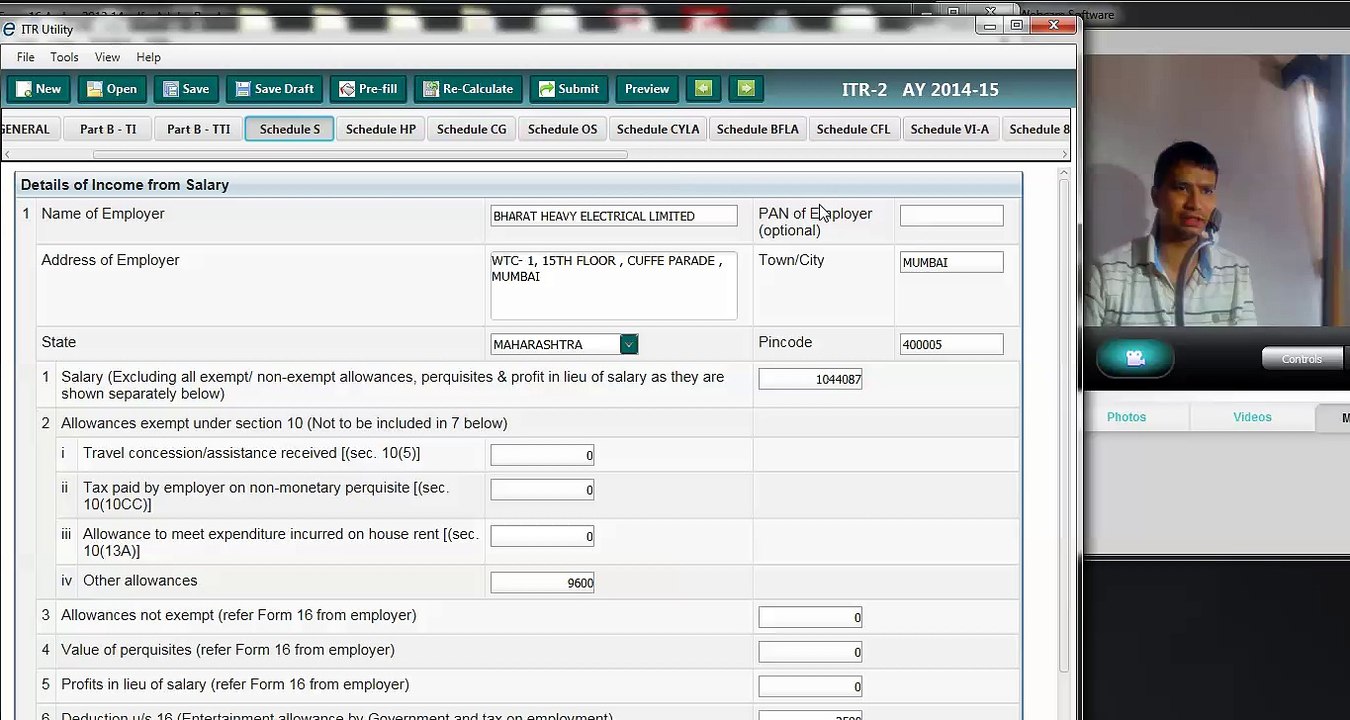The image size is (1350, 720).
Task: Click Re-Calculate in the toolbar
Action: click(x=468, y=89)
